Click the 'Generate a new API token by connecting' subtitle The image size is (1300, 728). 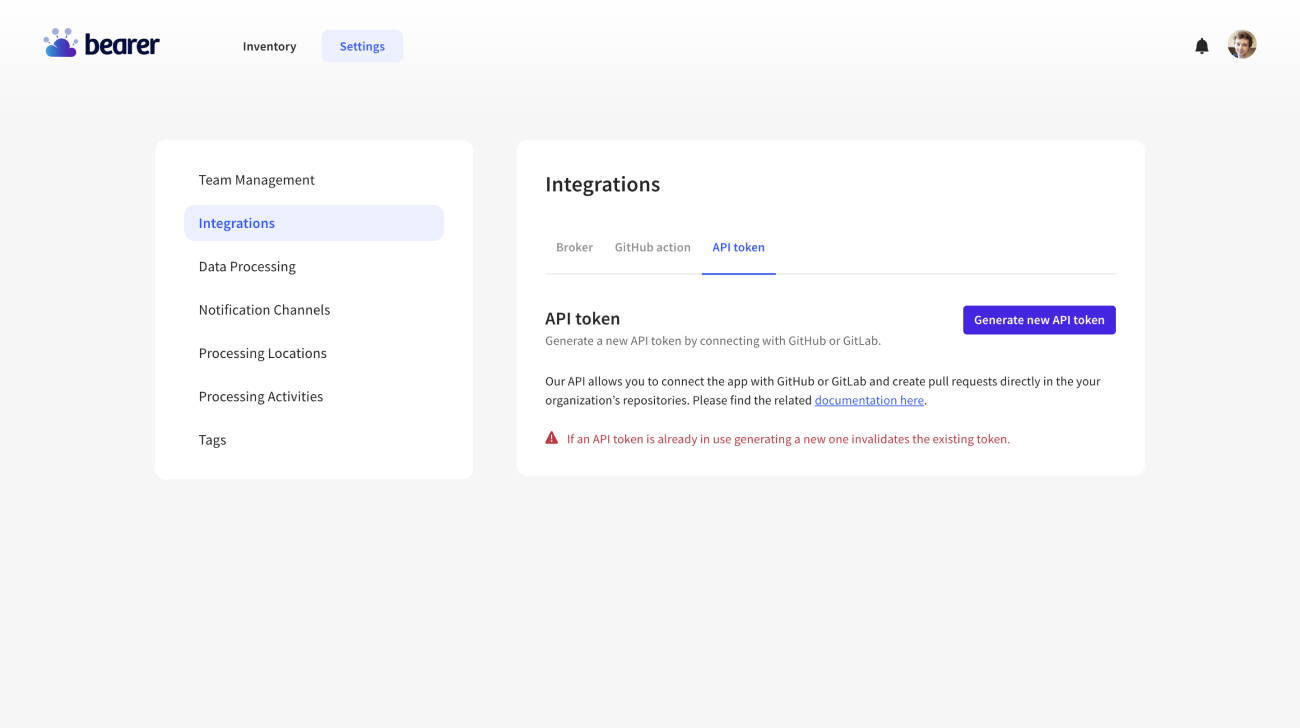713,341
